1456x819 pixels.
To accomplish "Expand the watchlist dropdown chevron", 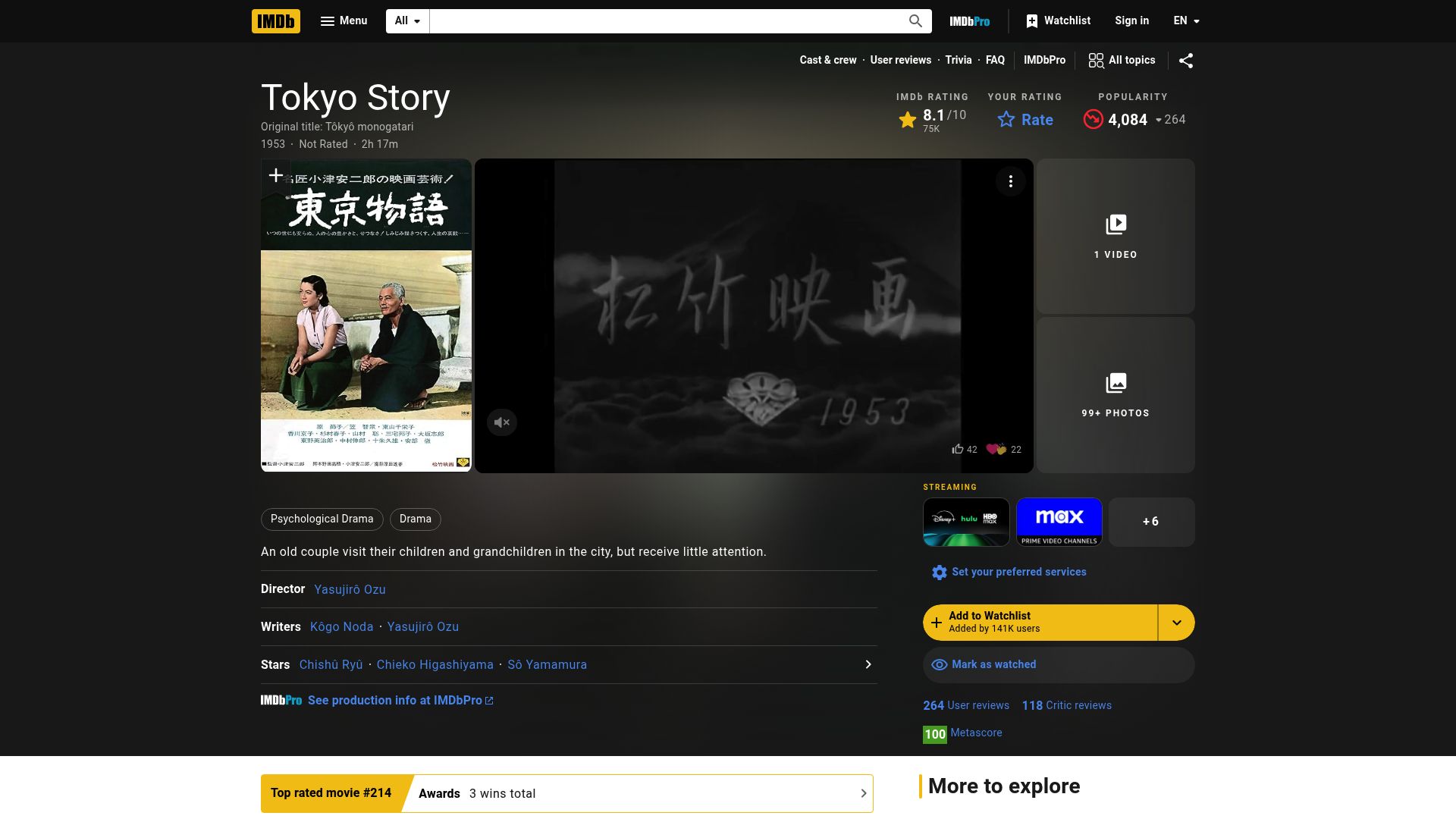I will (1176, 623).
